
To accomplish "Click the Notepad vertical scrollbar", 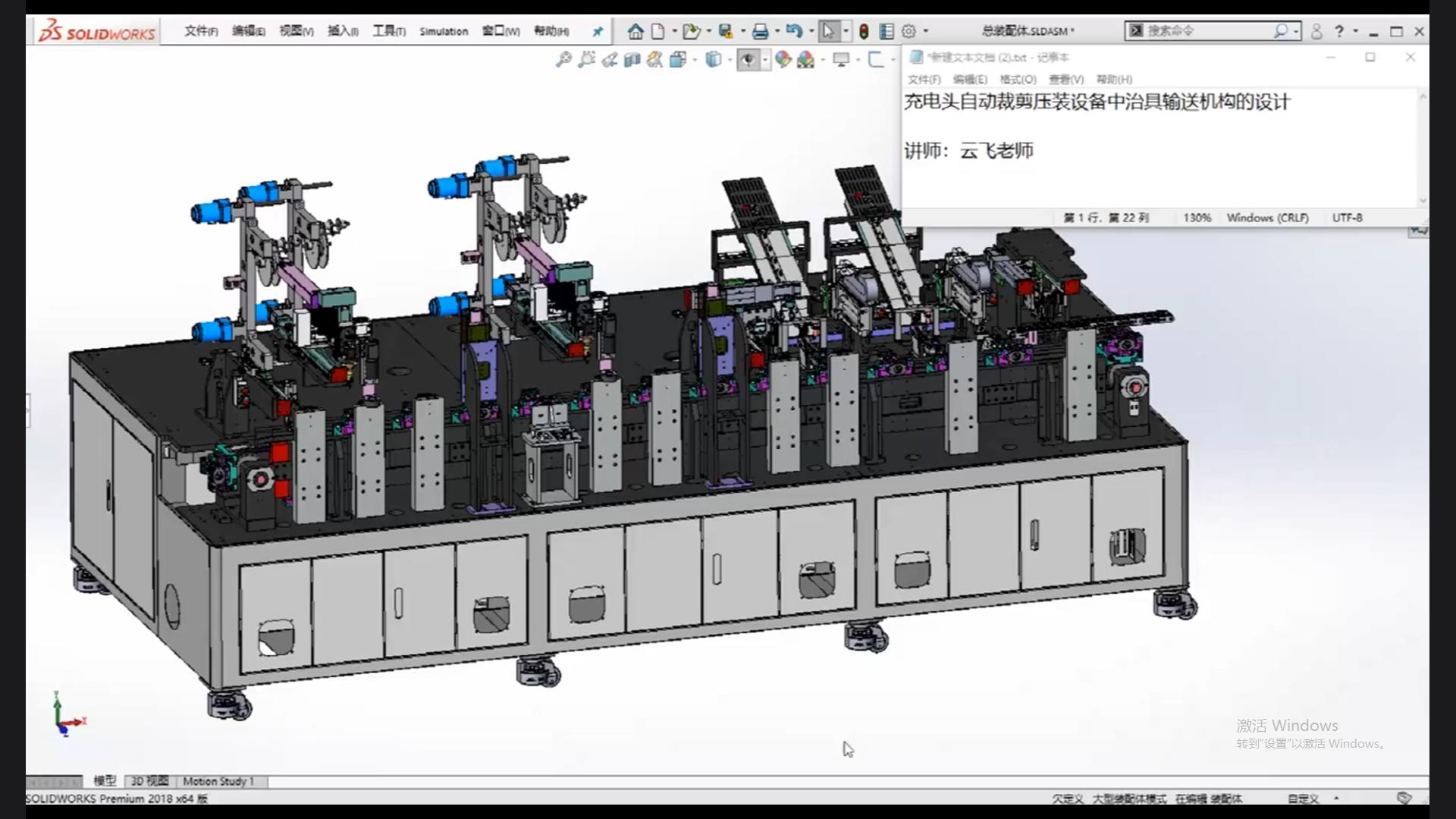I will pyautogui.click(x=1423, y=148).
